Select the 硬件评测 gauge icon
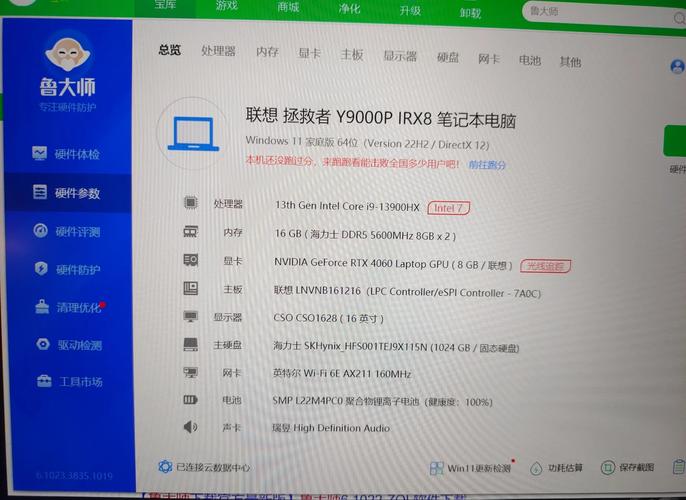Image resolution: width=686 pixels, height=500 pixels. [x=40, y=231]
